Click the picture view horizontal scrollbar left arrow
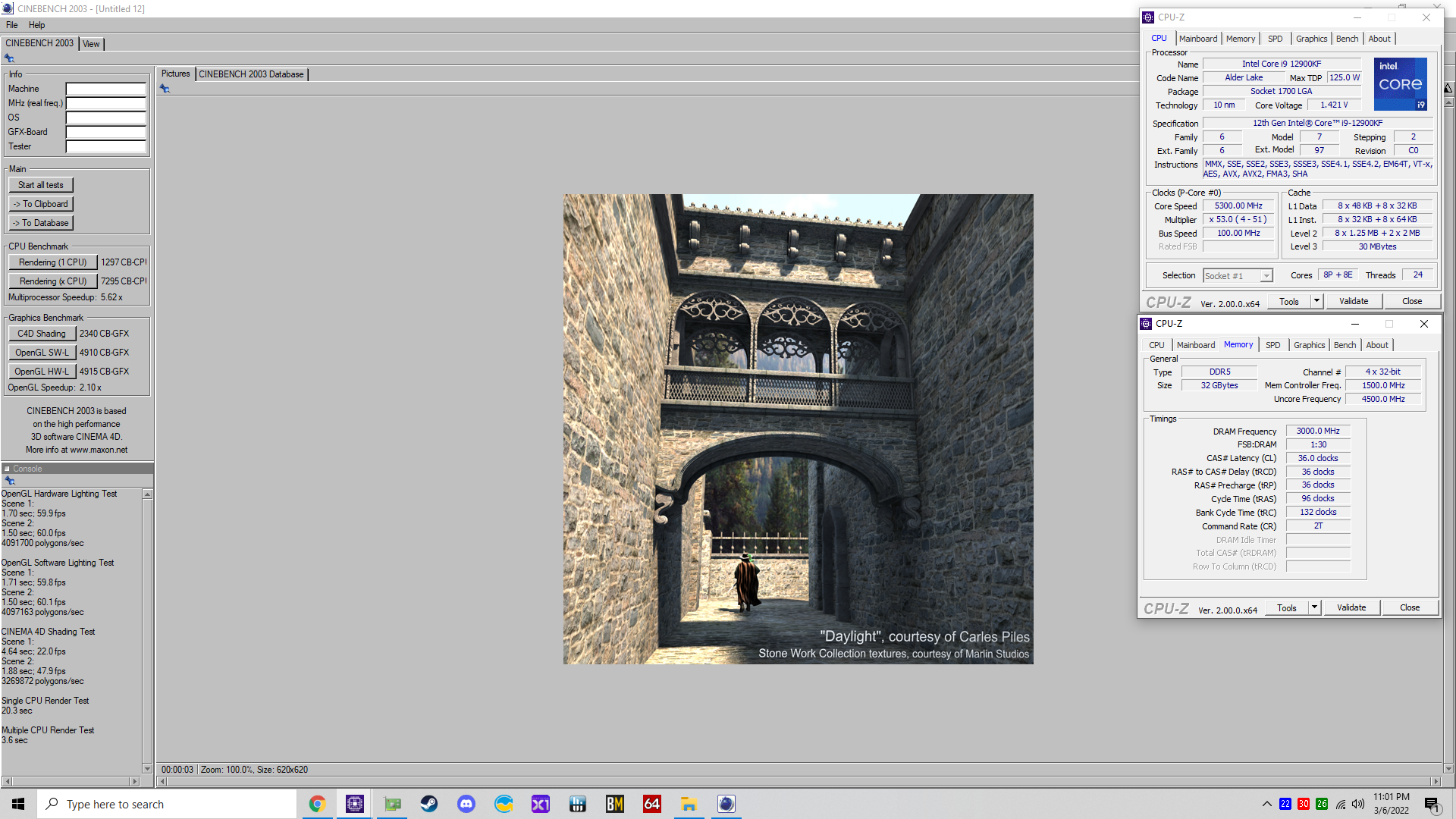The height and width of the screenshot is (819, 1456). click(x=162, y=782)
